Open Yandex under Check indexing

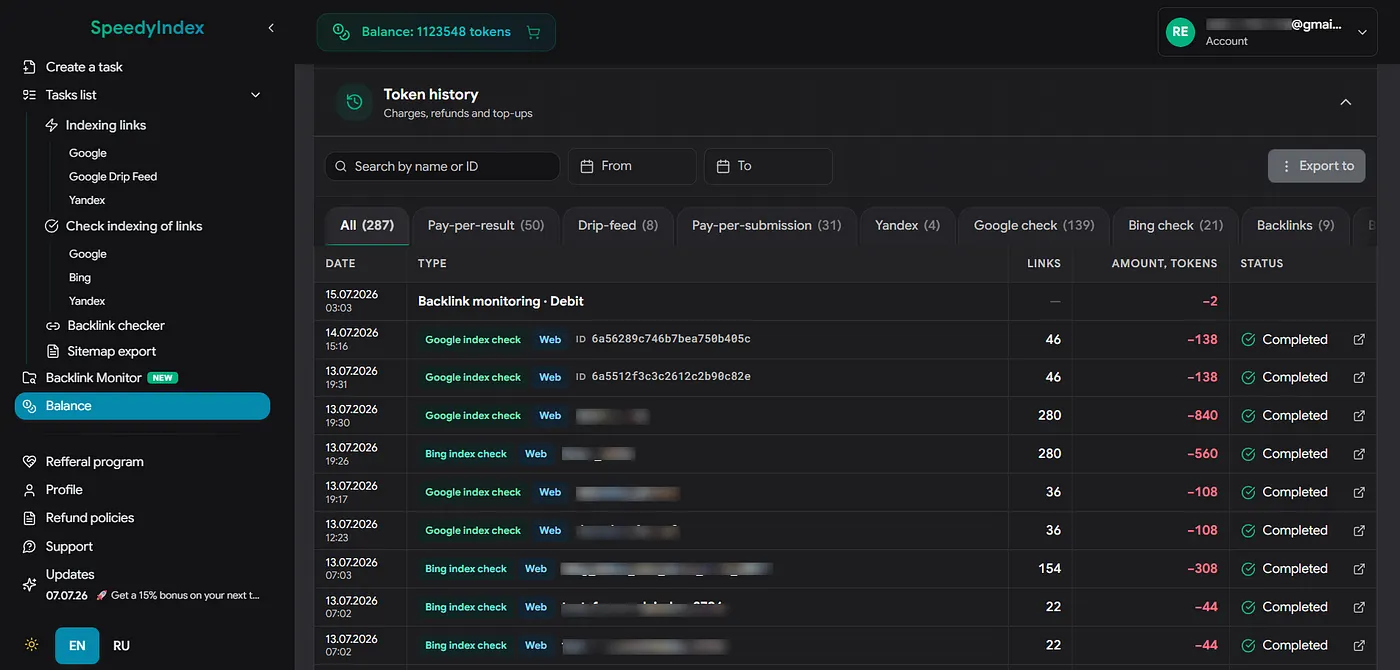87,301
